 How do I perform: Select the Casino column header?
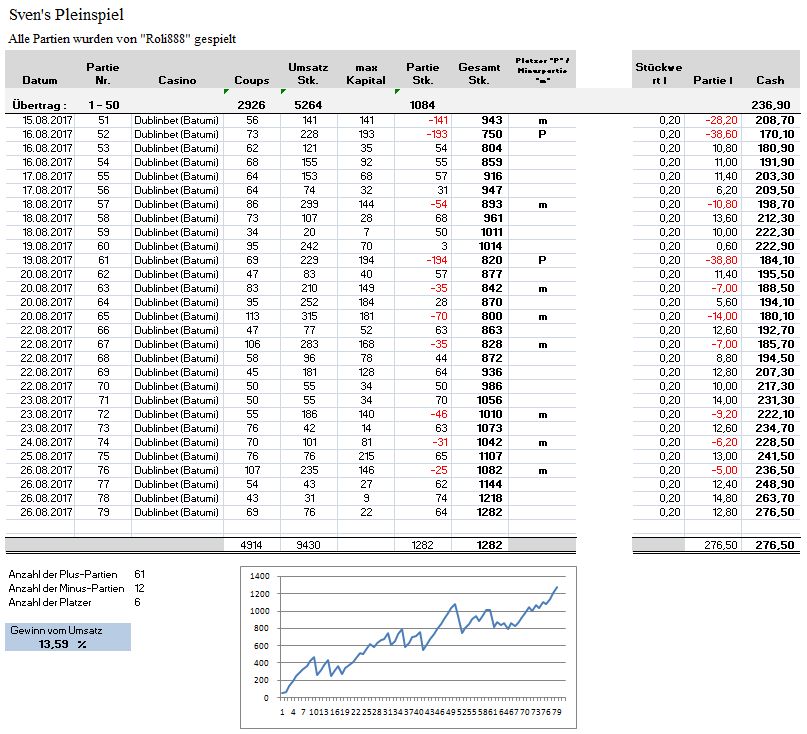(177, 80)
